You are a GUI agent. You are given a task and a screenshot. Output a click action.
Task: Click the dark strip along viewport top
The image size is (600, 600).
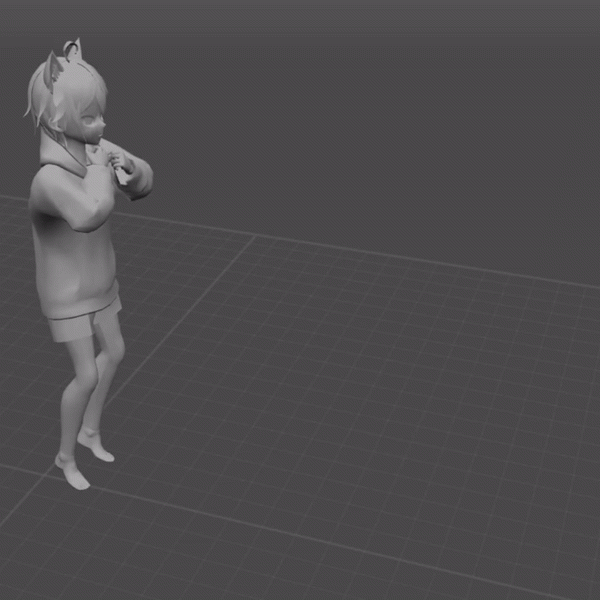pyautogui.click(x=300, y=5)
